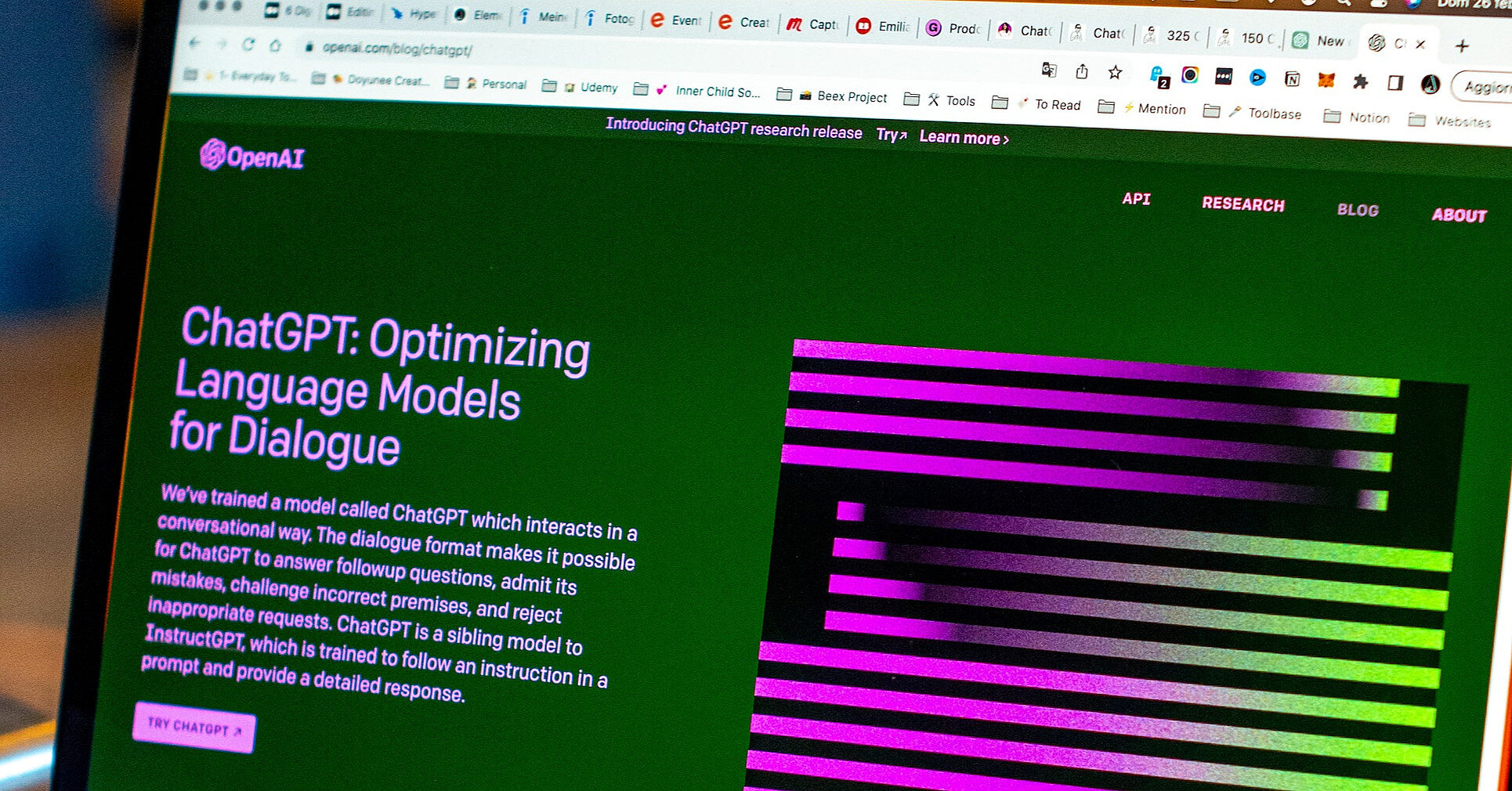The width and height of the screenshot is (1512, 791).
Task: Click the blue circle play extension icon
Action: [1257, 78]
